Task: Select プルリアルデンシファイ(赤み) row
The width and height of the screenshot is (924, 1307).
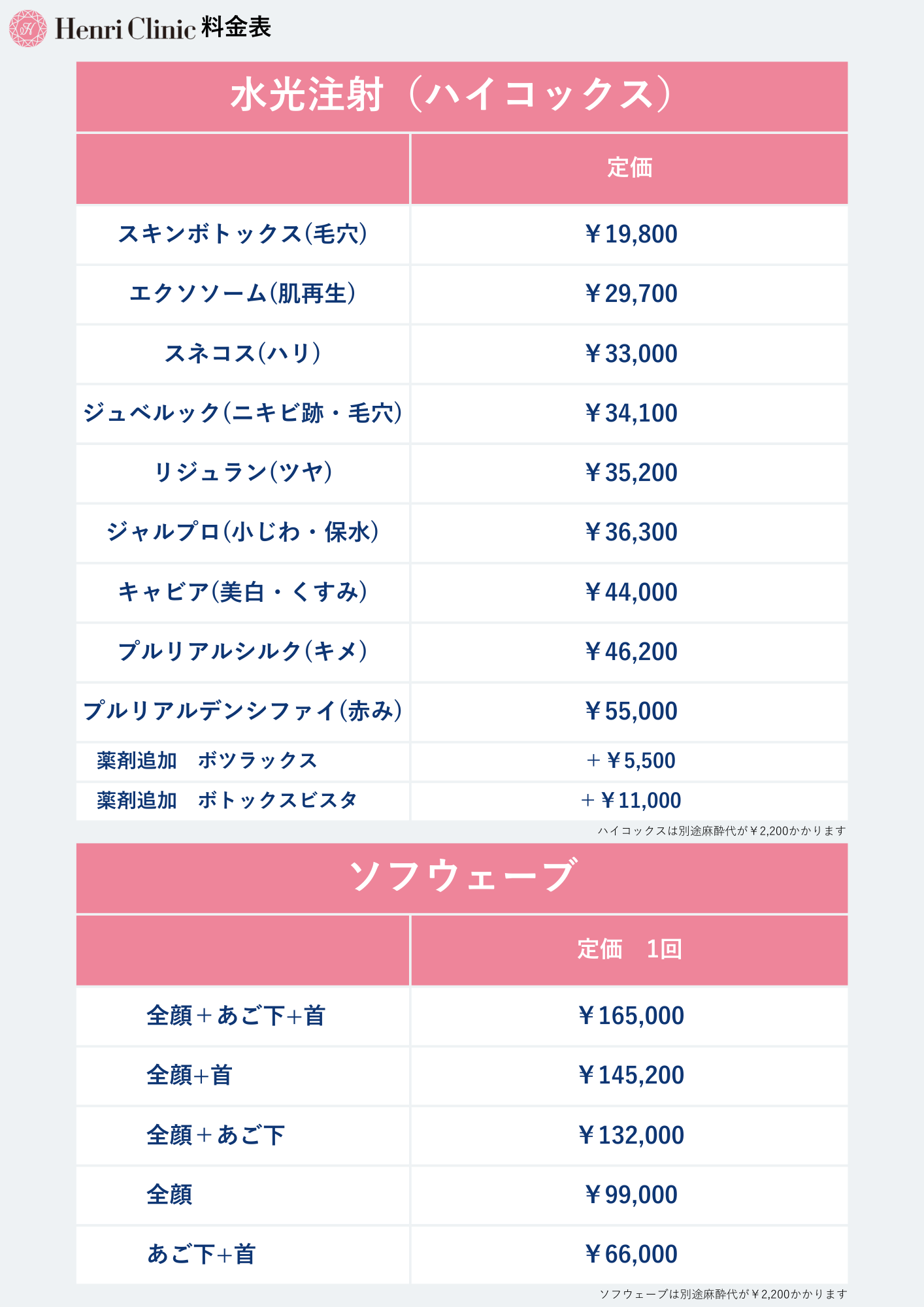Action: tap(462, 712)
